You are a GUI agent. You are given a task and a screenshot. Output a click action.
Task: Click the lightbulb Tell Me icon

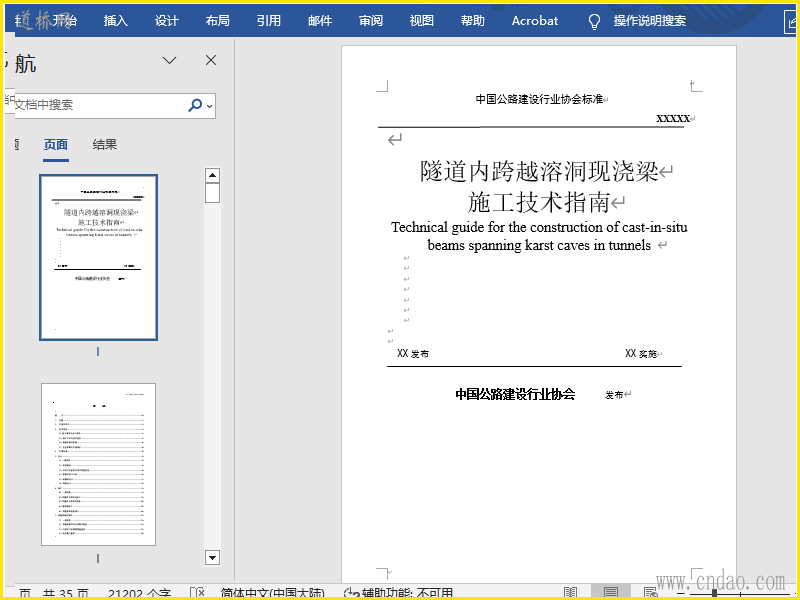pyautogui.click(x=595, y=20)
